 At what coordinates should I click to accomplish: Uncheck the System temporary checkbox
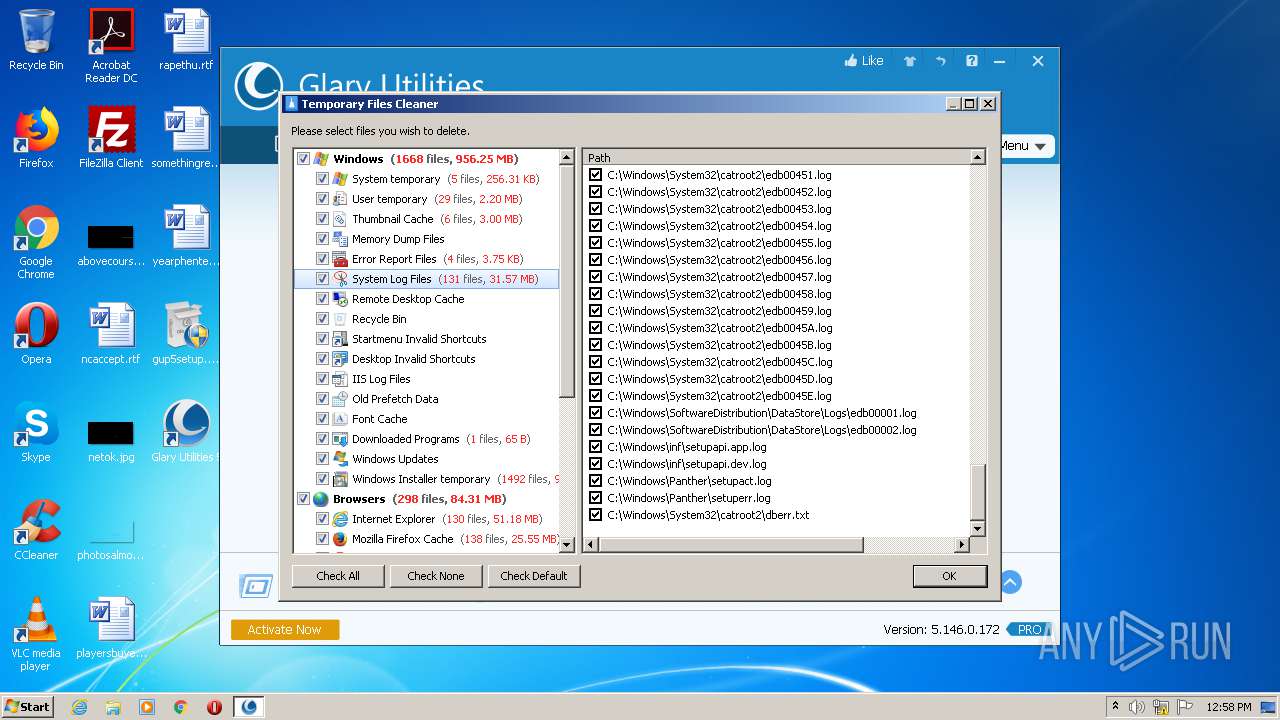(322, 179)
